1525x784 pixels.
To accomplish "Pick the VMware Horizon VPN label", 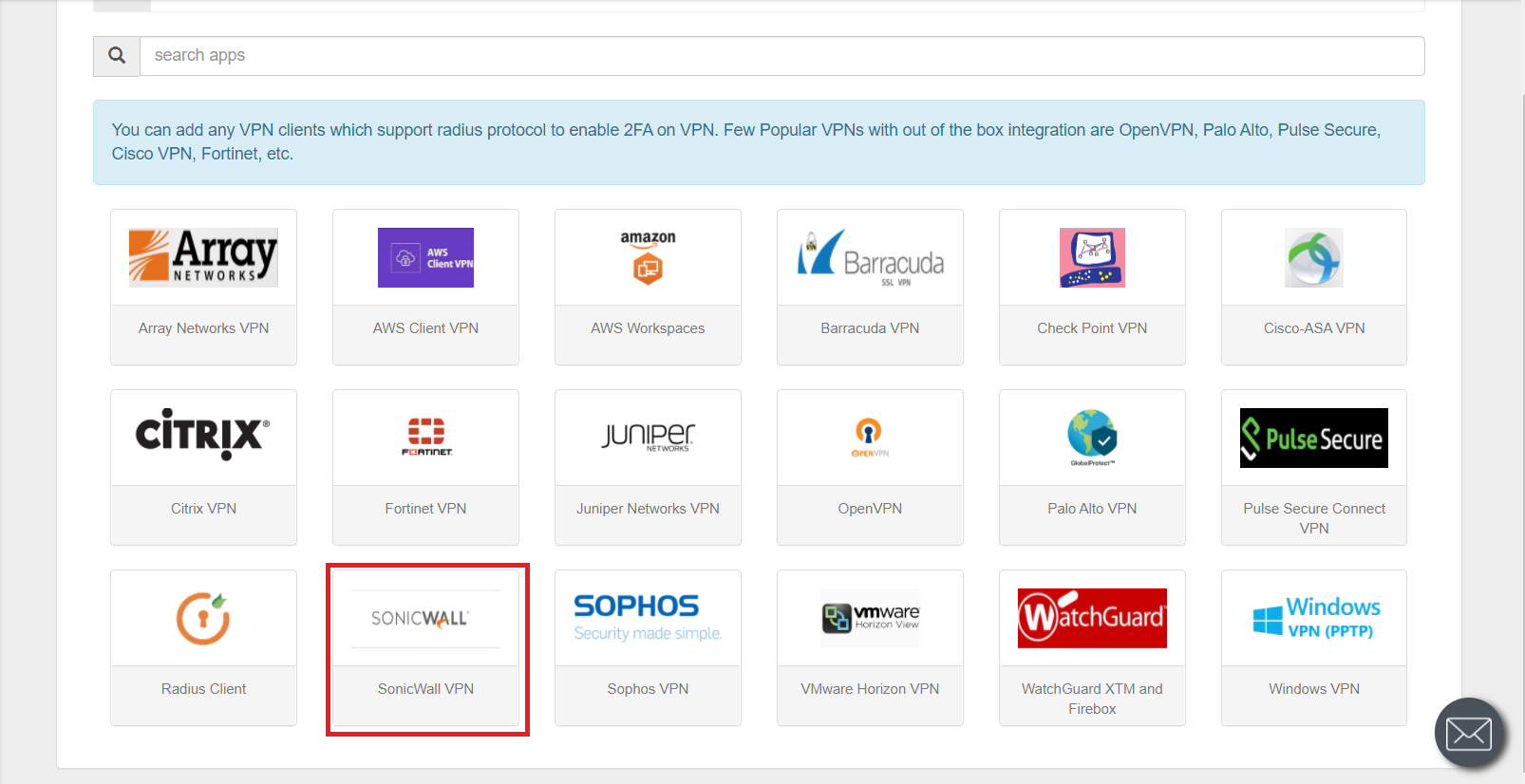I will pyautogui.click(x=870, y=689).
